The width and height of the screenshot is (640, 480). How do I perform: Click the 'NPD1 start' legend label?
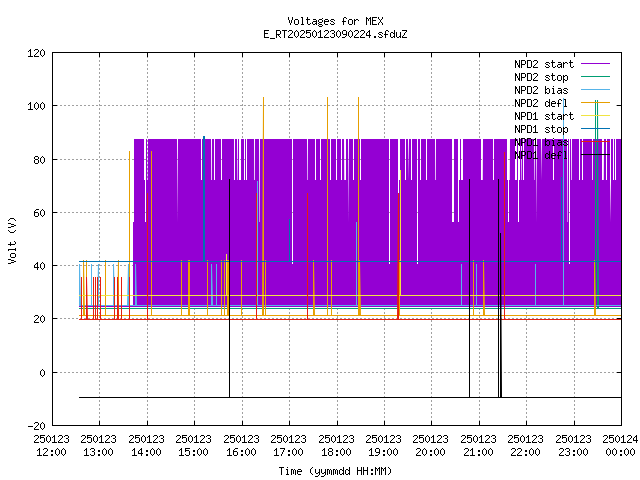pos(544,116)
